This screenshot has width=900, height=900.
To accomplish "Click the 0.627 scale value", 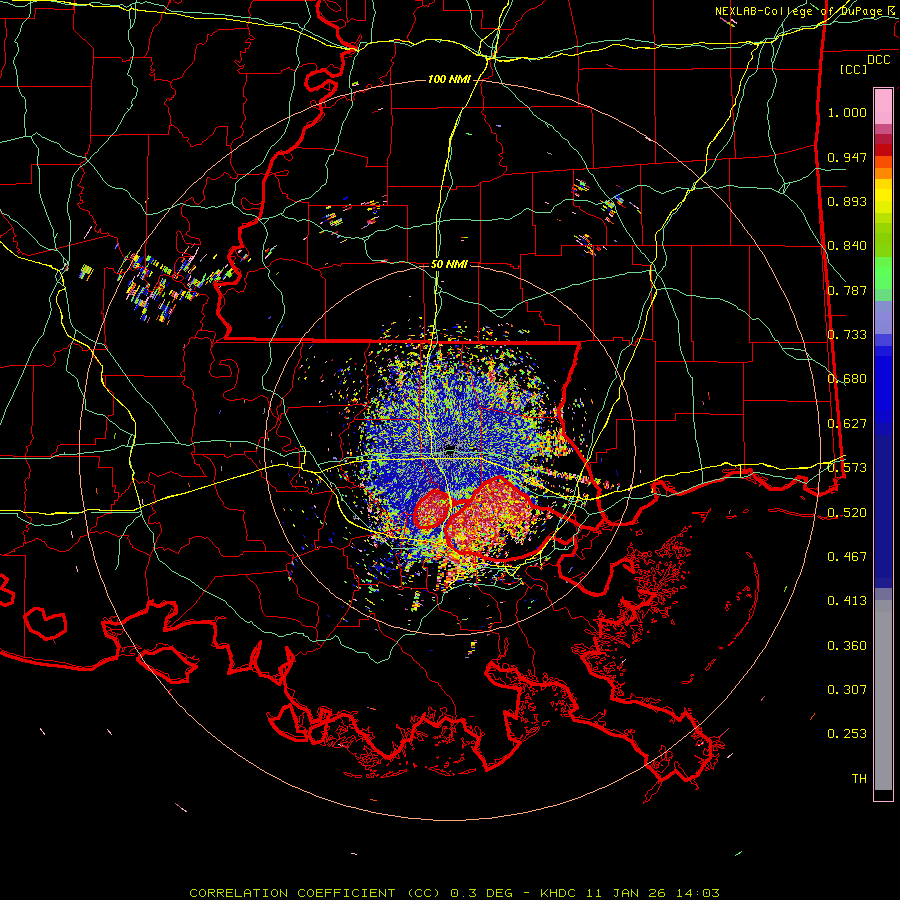I will click(847, 424).
